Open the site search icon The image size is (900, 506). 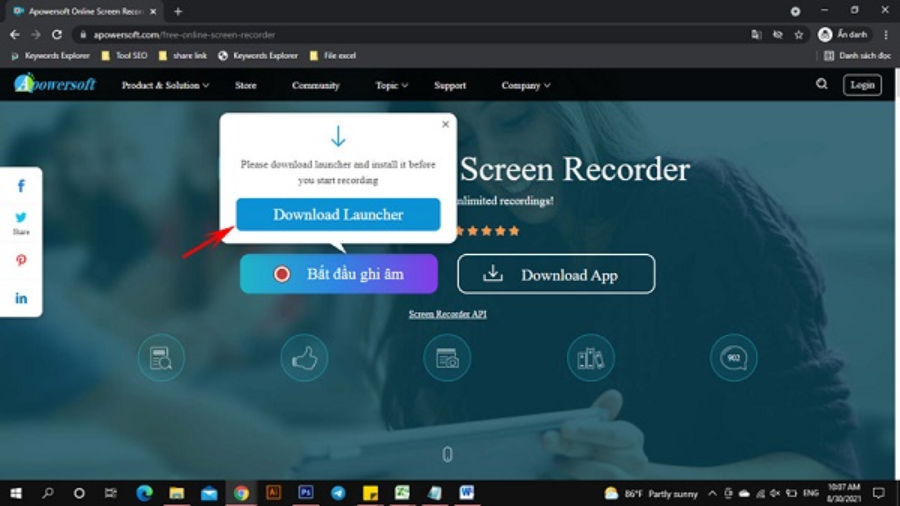pos(822,84)
